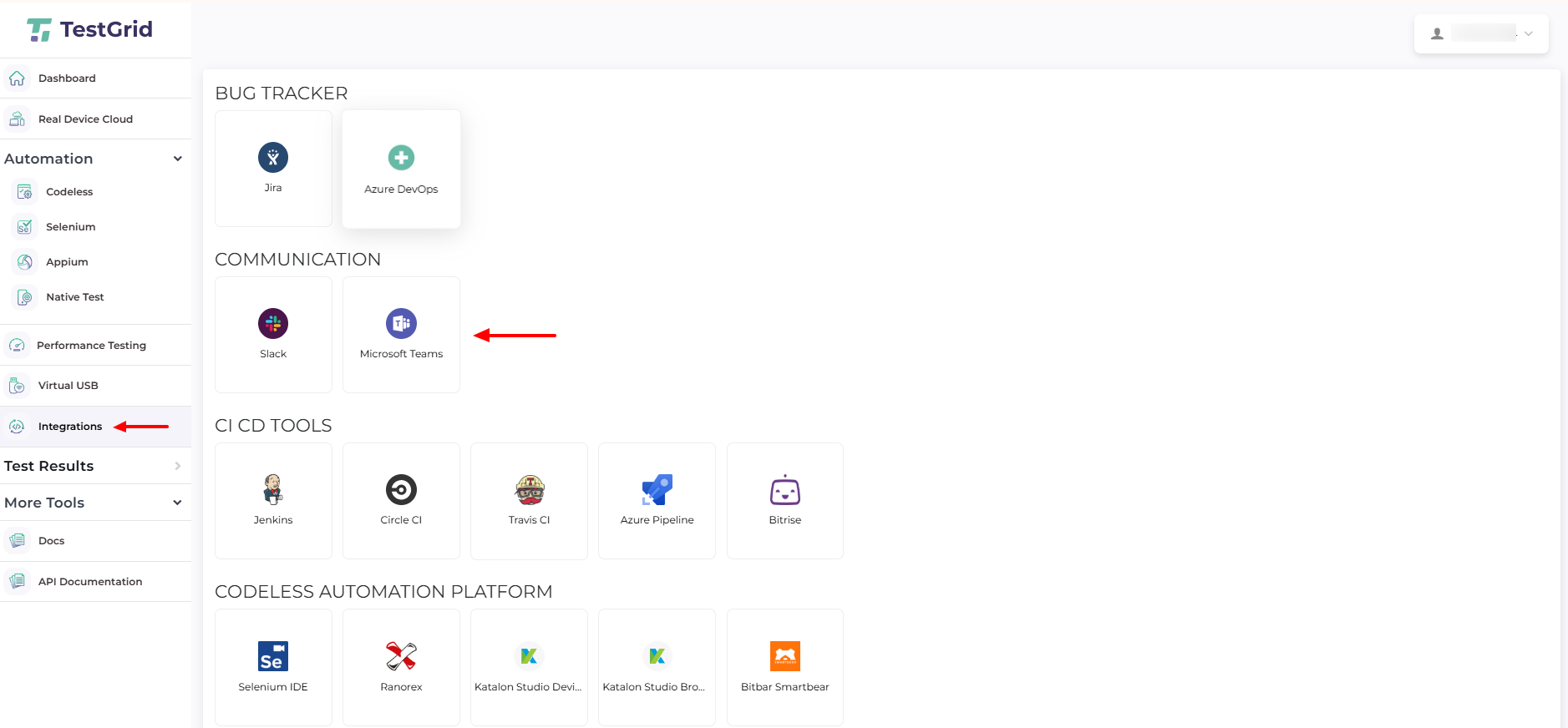Click the More Tools heading
Viewport: 1568px width, 728px height.
pyautogui.click(x=44, y=503)
